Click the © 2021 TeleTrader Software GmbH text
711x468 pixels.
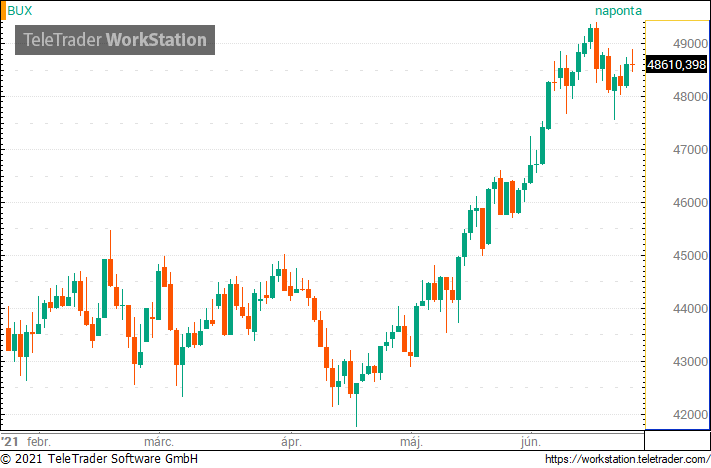[99, 459]
